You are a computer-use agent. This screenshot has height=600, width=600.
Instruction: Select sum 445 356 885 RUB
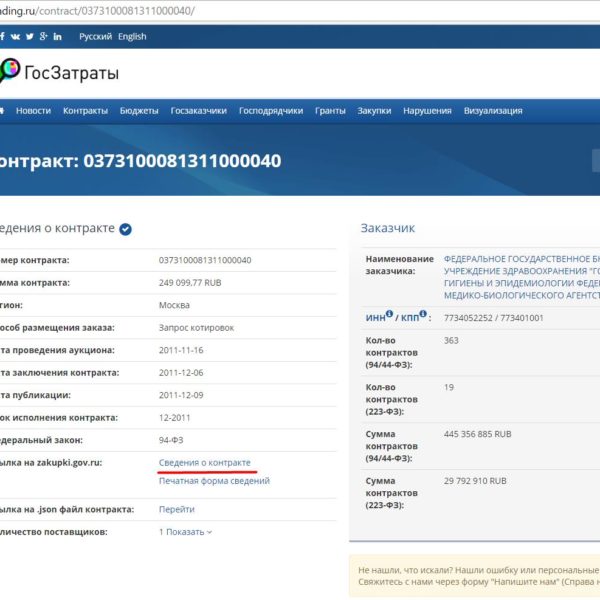coord(478,434)
